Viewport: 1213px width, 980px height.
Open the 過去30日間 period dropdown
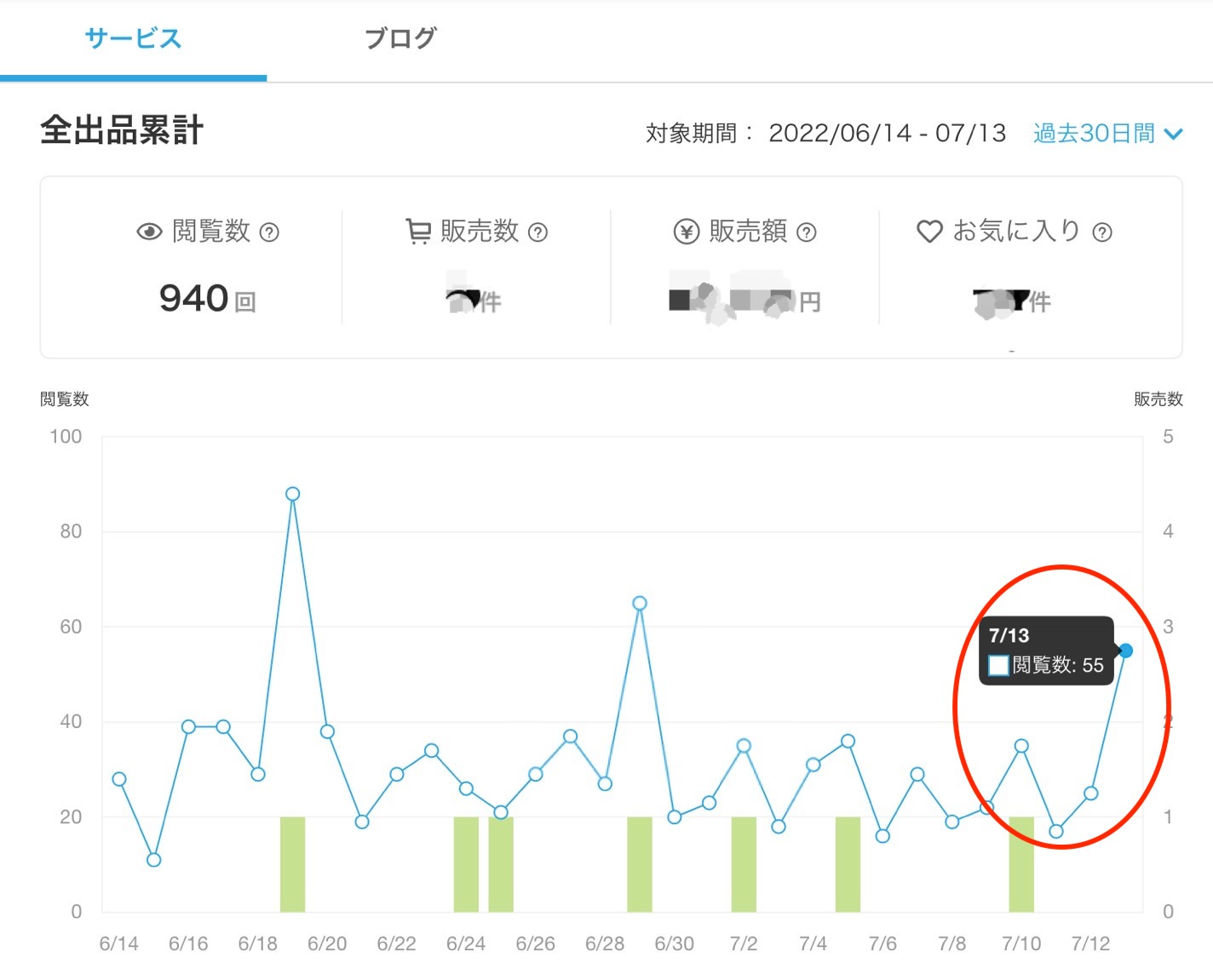[x=1107, y=134]
